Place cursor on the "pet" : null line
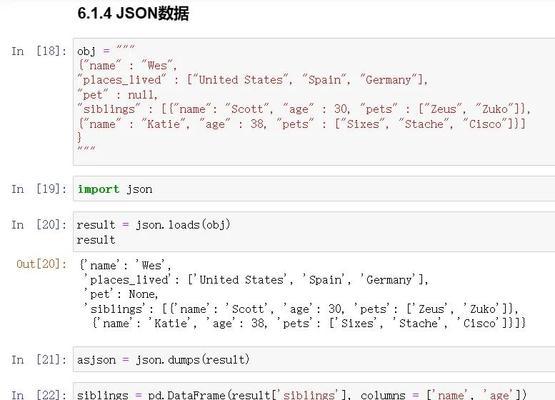The image size is (555, 400). tap(118, 95)
